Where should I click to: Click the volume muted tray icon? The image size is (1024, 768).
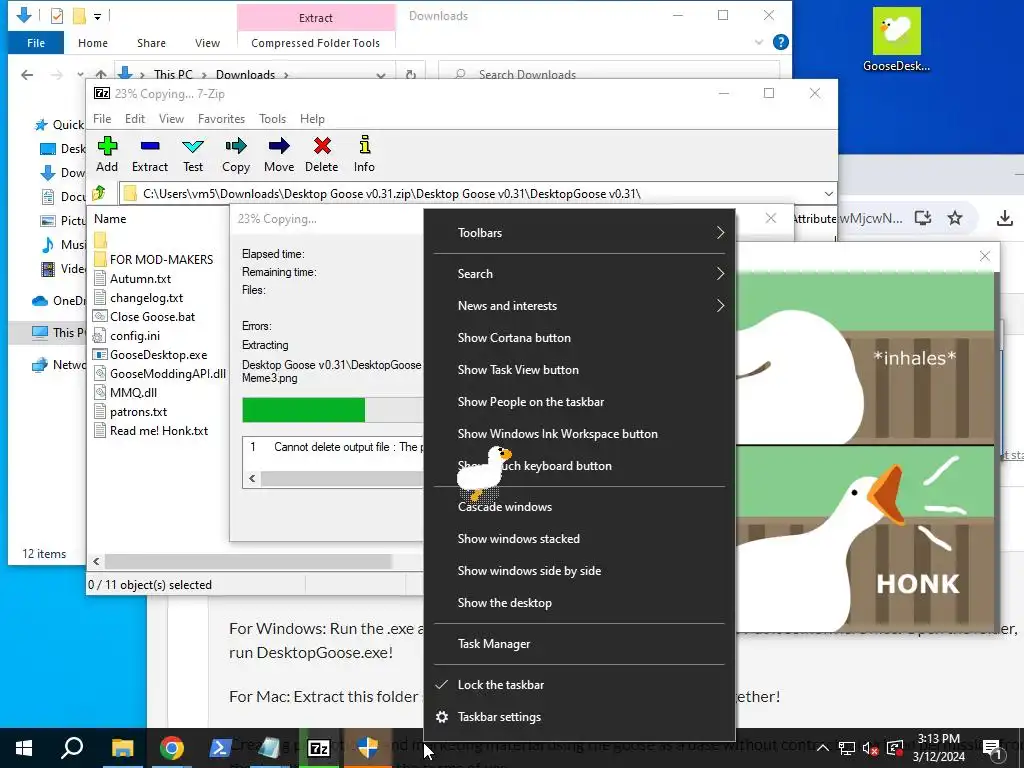871,748
